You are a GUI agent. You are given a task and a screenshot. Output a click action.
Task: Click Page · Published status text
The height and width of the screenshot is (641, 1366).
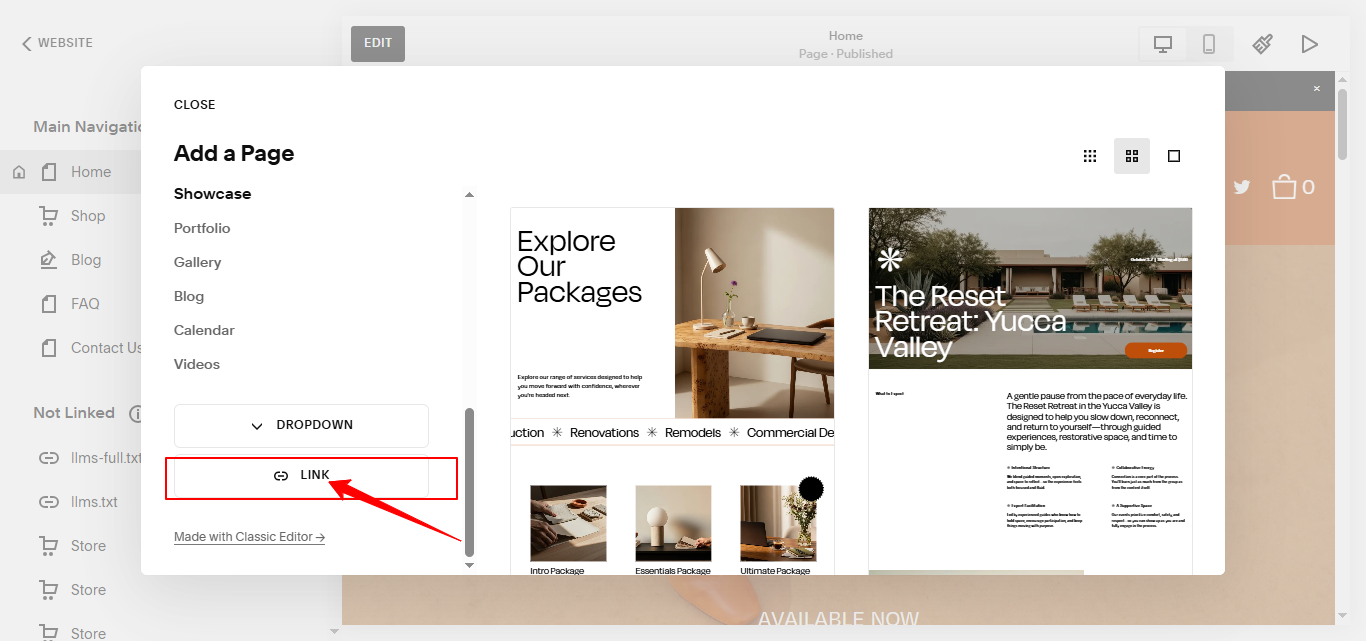click(x=846, y=54)
